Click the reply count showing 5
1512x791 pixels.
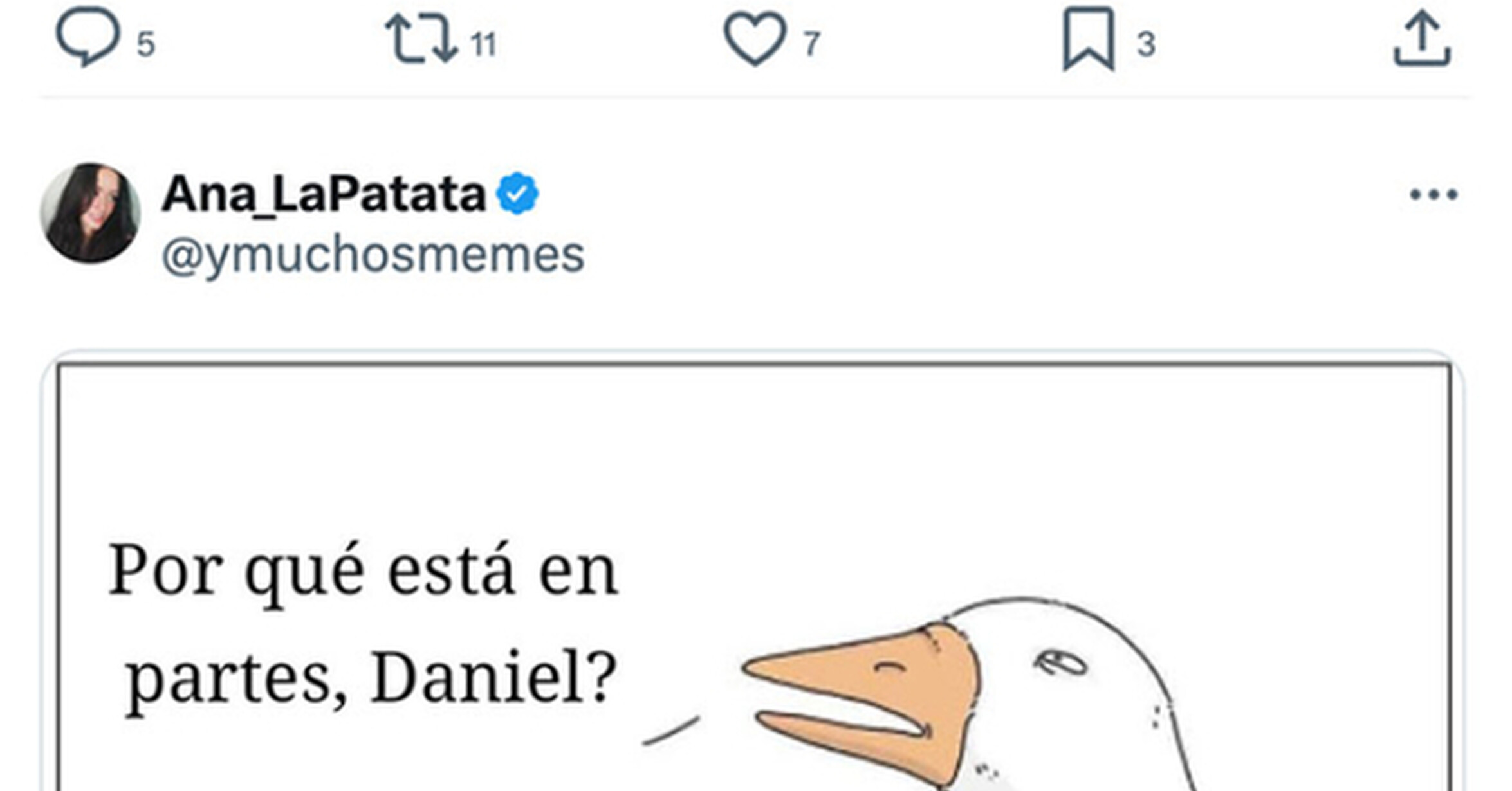146,44
